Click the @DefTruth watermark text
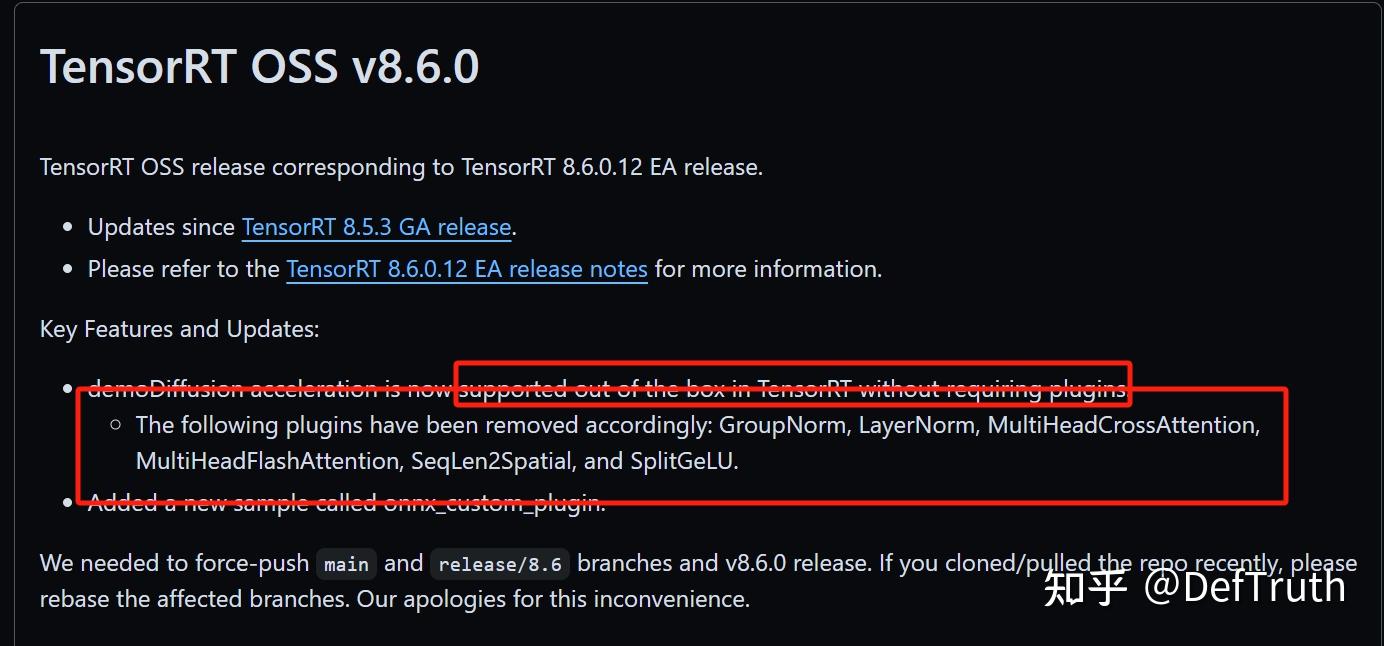This screenshot has width=1384, height=646. click(1244, 586)
